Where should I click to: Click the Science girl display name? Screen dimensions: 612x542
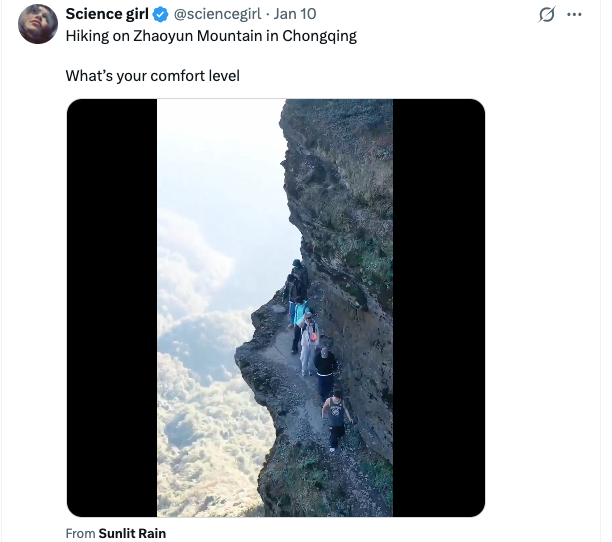coord(107,14)
